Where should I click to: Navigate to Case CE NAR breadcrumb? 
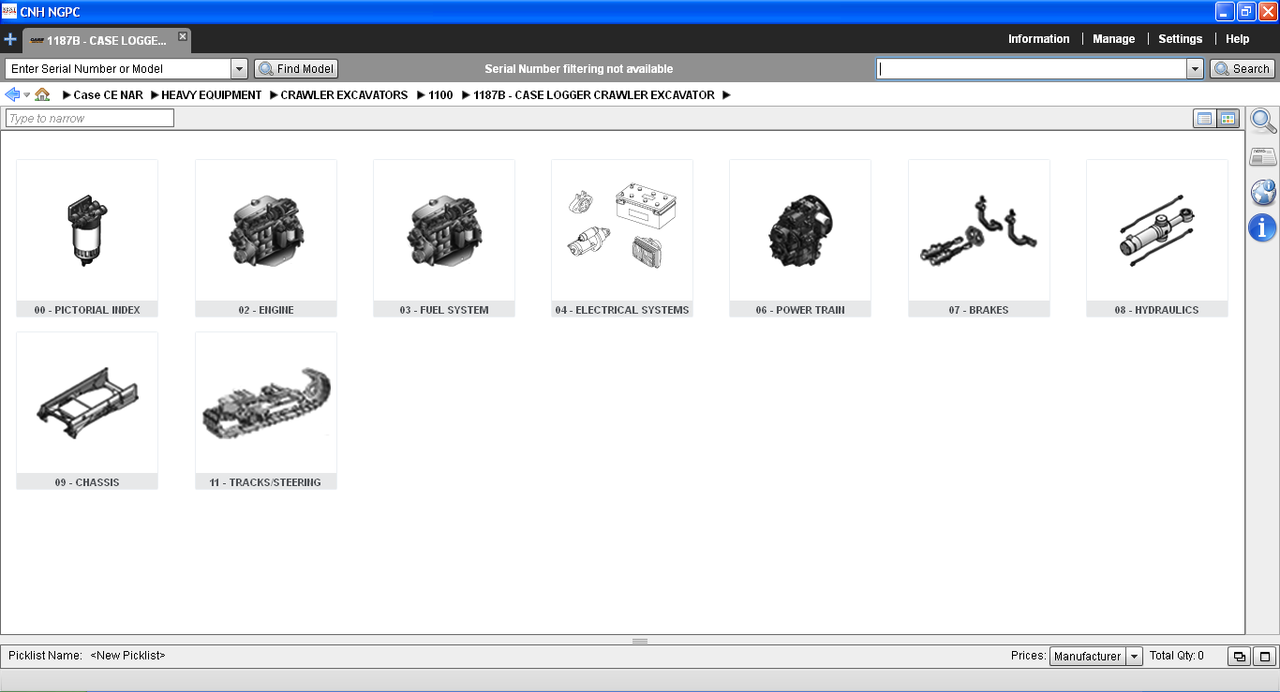pos(108,95)
